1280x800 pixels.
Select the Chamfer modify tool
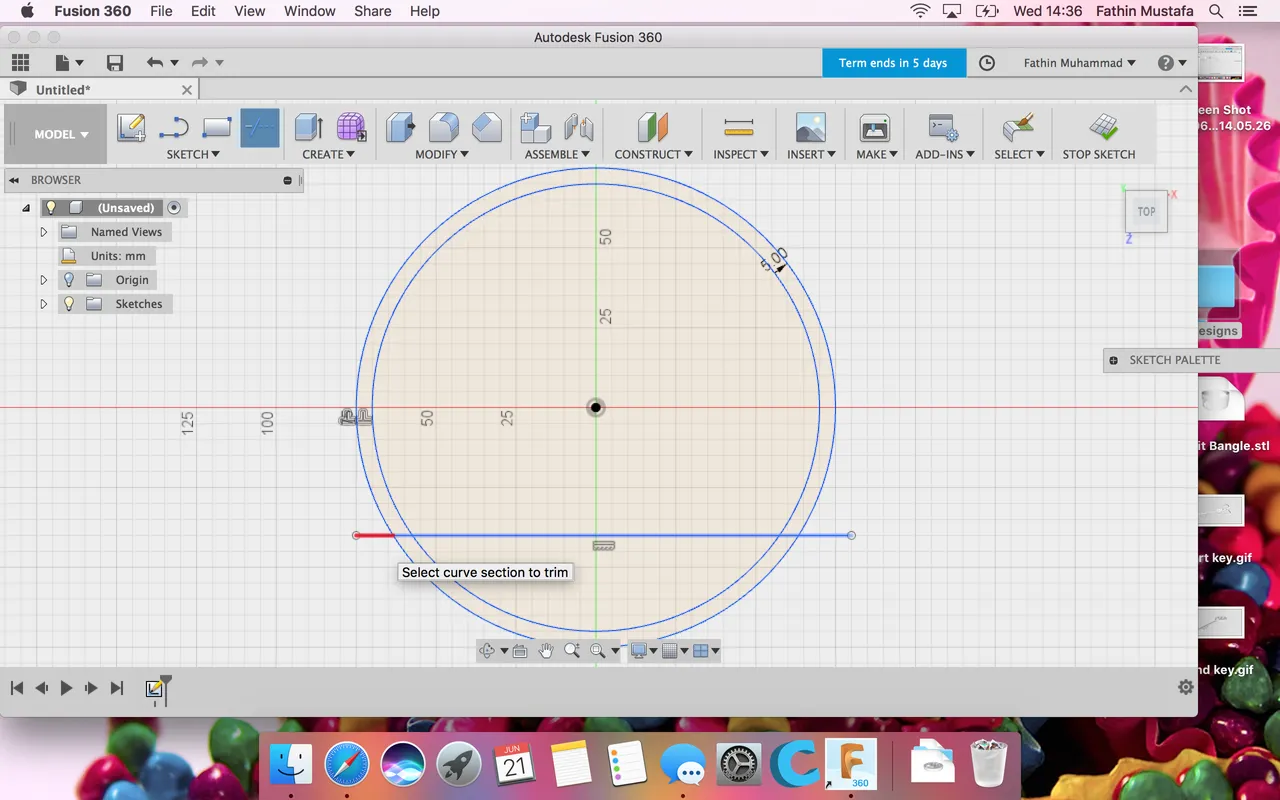coord(487,127)
